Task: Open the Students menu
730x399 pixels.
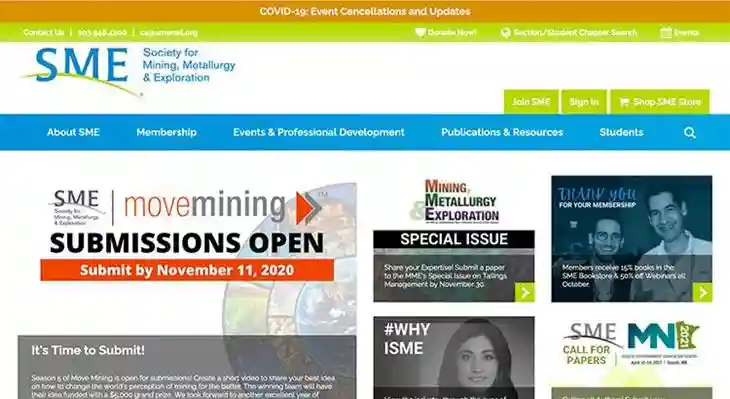Action: [622, 132]
